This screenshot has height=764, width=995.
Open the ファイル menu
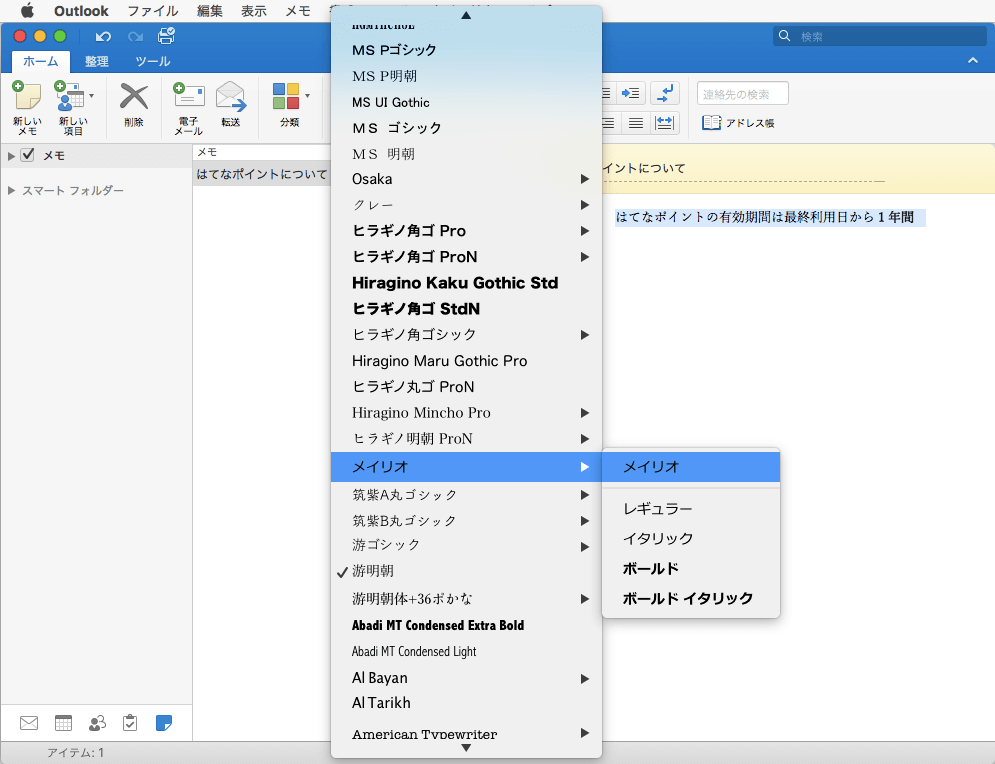click(153, 11)
